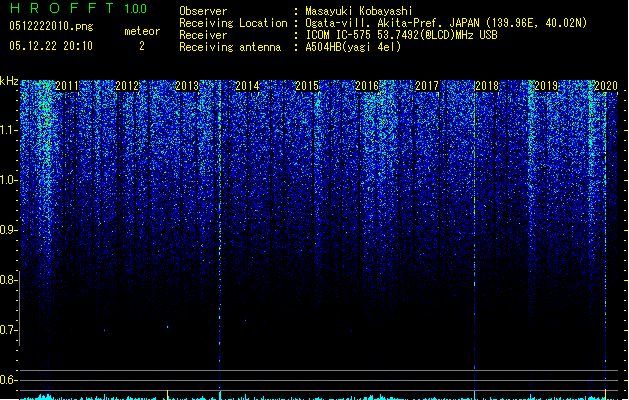Click the A504HB(yagi 4el) antenna text
629x400 pixels.
click(353, 47)
